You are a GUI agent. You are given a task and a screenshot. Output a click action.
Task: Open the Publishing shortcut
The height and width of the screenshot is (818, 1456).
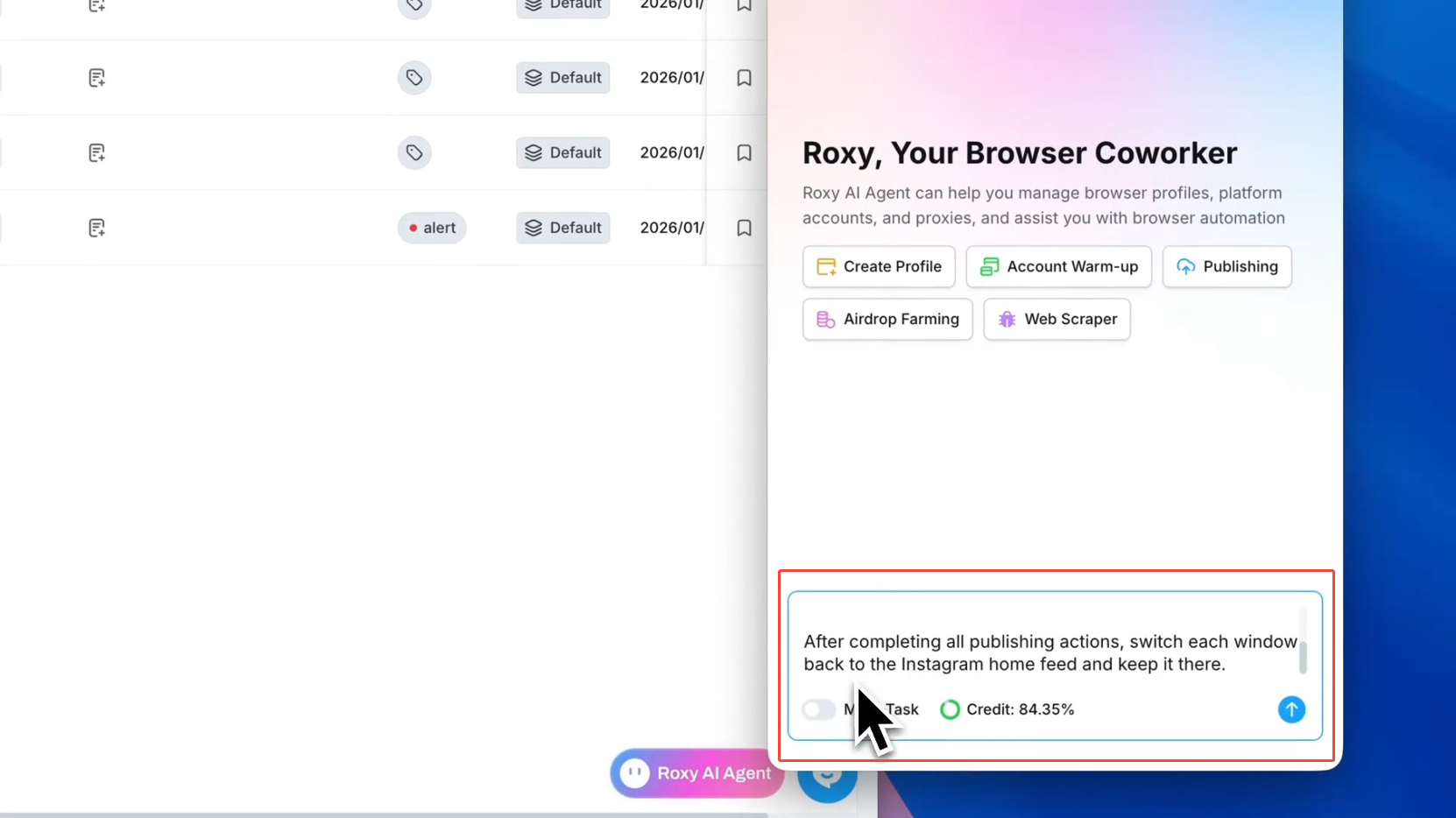click(1226, 266)
